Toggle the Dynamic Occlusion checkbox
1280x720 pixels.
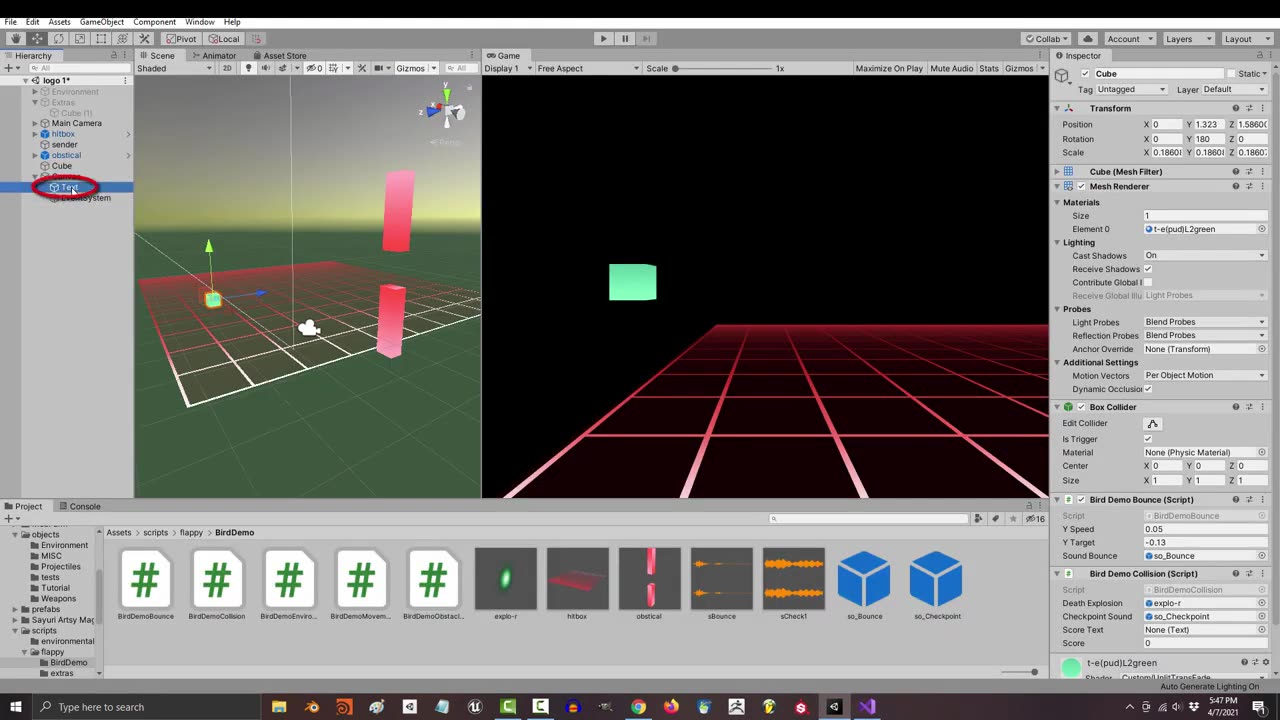[x=1148, y=389]
